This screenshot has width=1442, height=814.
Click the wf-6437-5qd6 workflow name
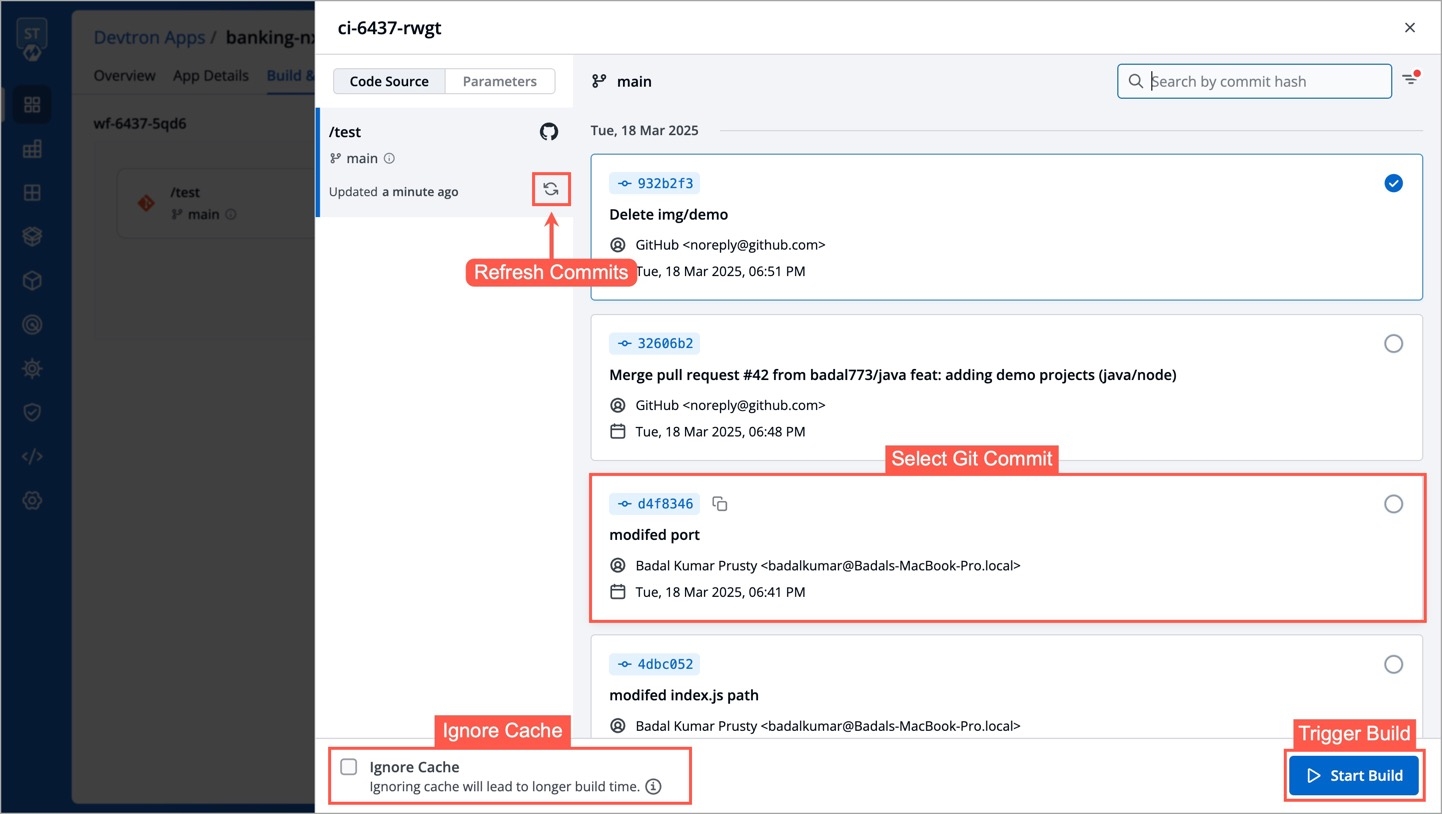tap(140, 124)
